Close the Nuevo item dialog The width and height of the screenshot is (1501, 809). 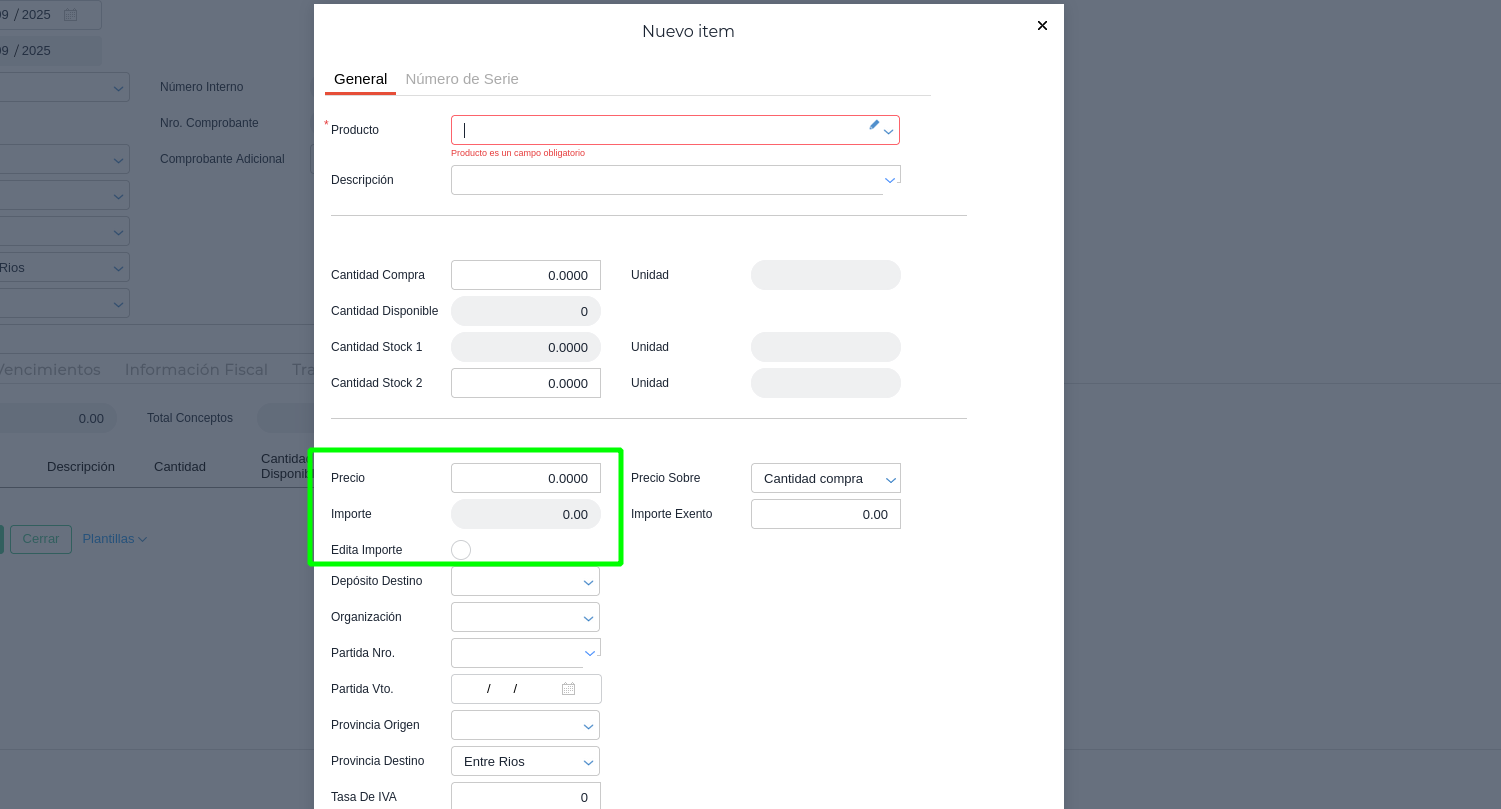(x=1042, y=26)
